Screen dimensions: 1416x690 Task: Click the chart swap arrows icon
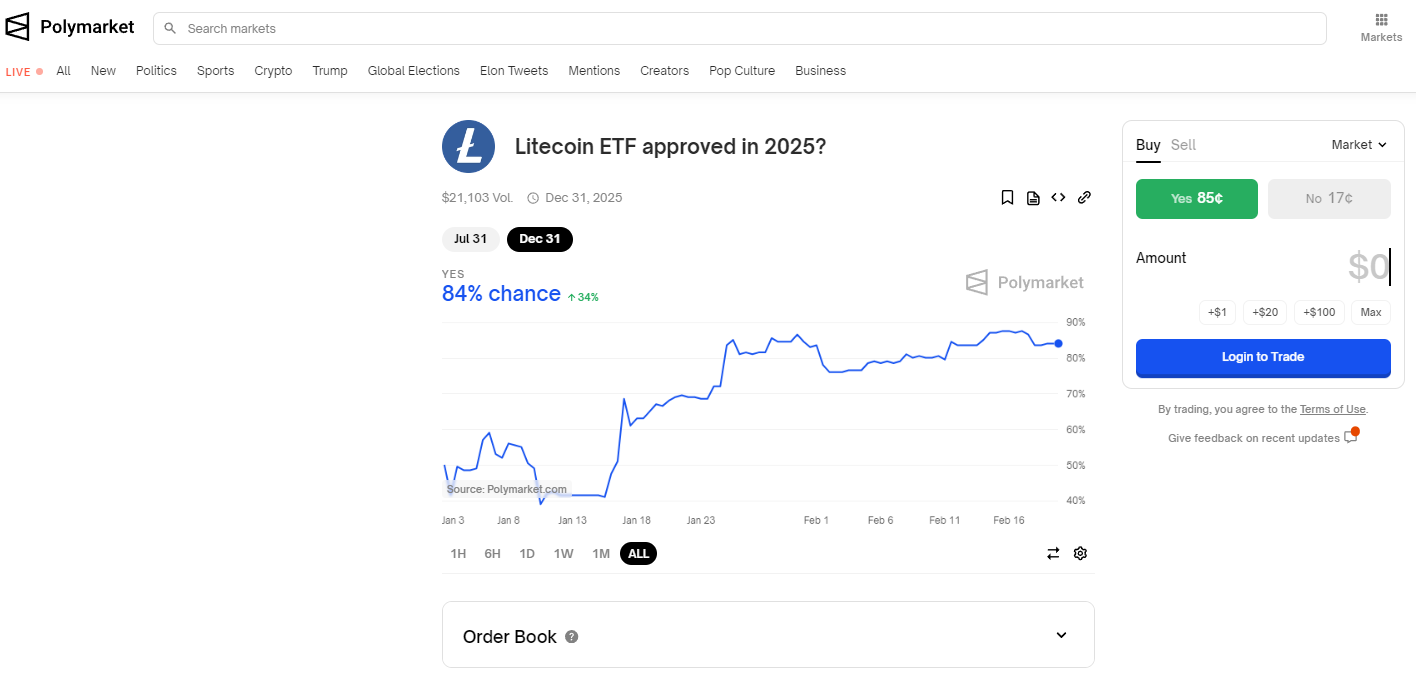1053,554
